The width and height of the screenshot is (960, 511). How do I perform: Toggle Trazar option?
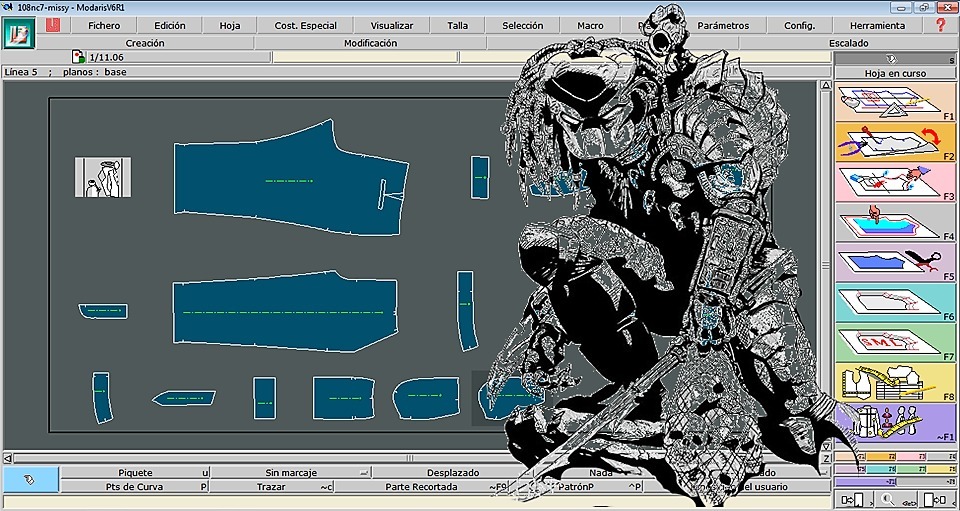[x=272, y=487]
